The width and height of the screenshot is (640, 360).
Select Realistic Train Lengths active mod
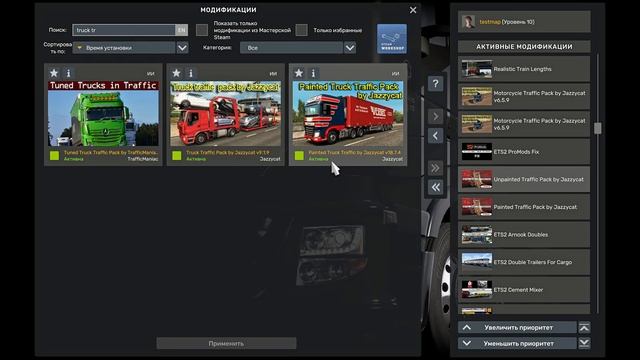click(x=524, y=69)
